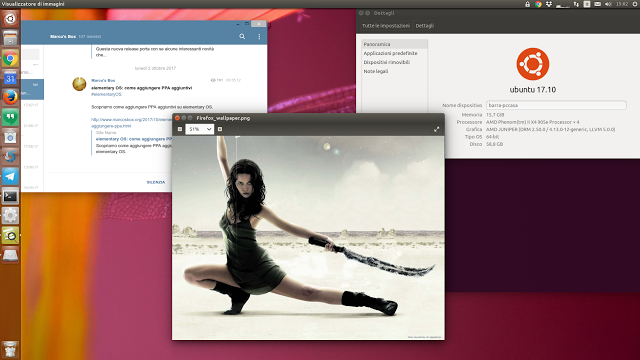This screenshot has height=360, width=640.
Task: Launch Firefox from the dock
Action: tap(10, 97)
